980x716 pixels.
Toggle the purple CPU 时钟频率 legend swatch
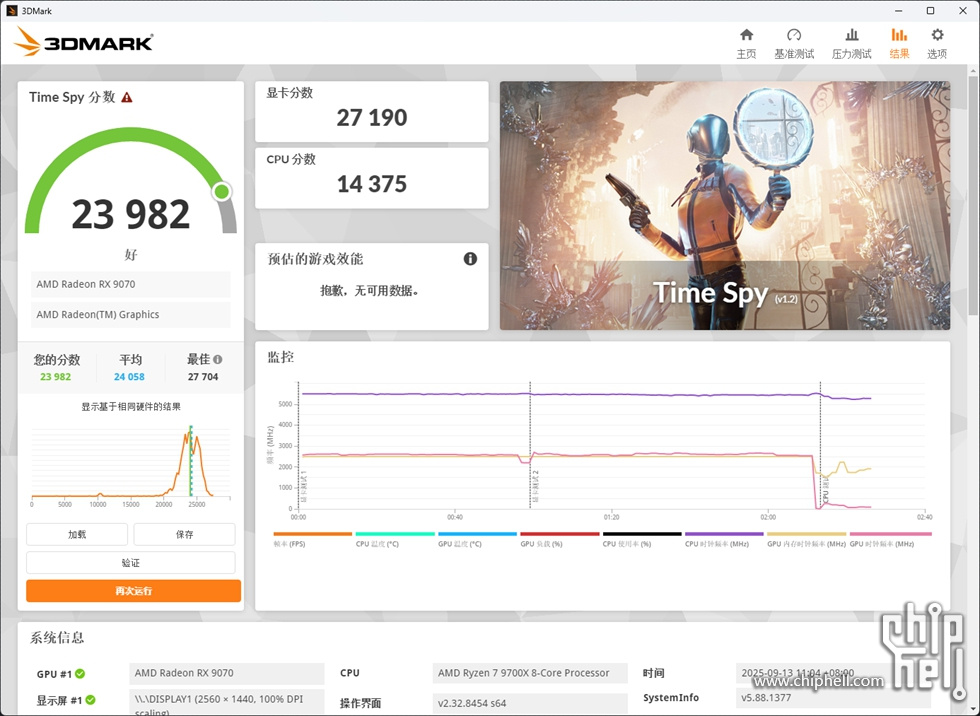pyautogui.click(x=724, y=534)
